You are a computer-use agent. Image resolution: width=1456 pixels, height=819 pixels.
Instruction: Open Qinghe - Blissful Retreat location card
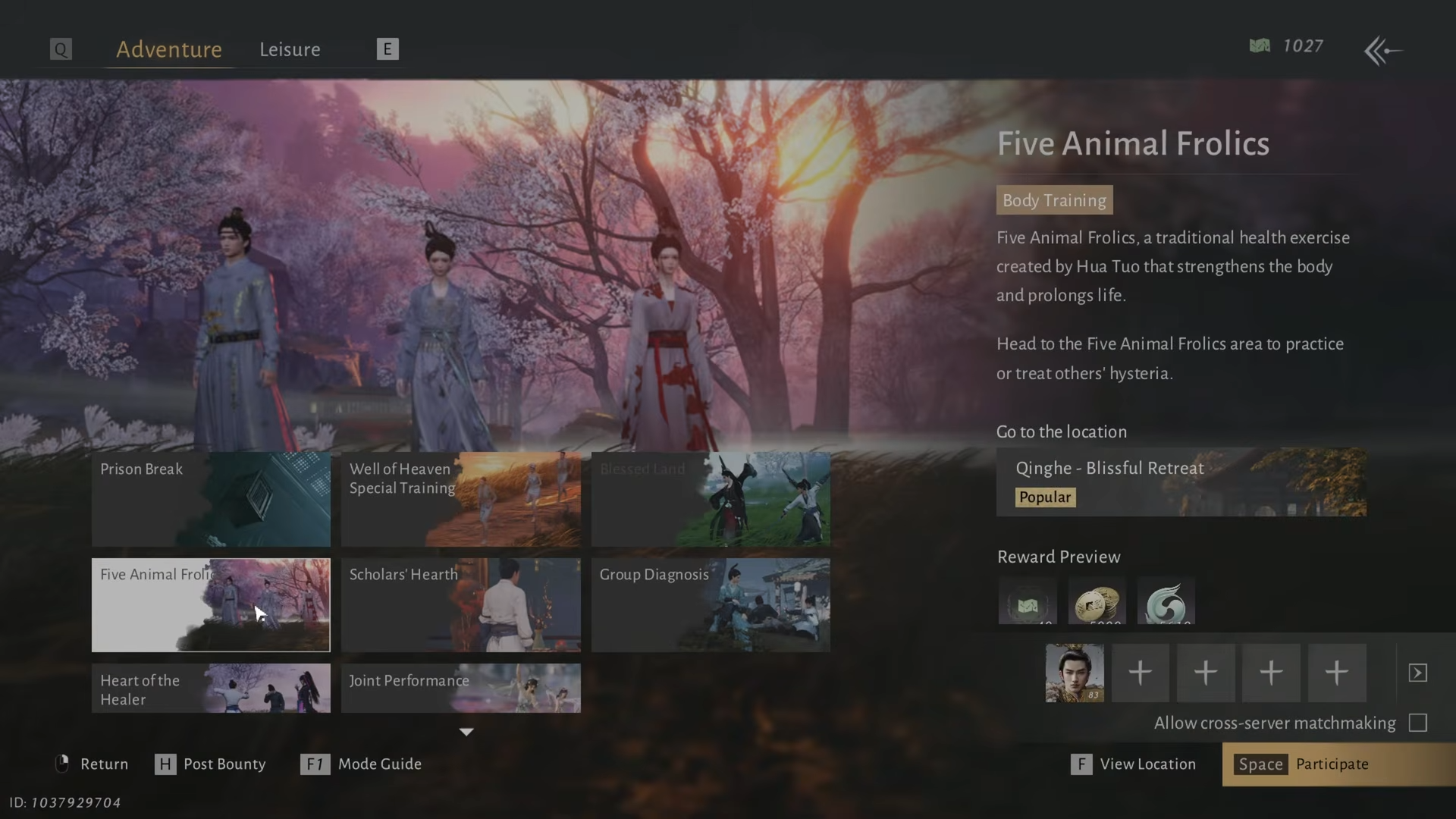tap(1181, 482)
